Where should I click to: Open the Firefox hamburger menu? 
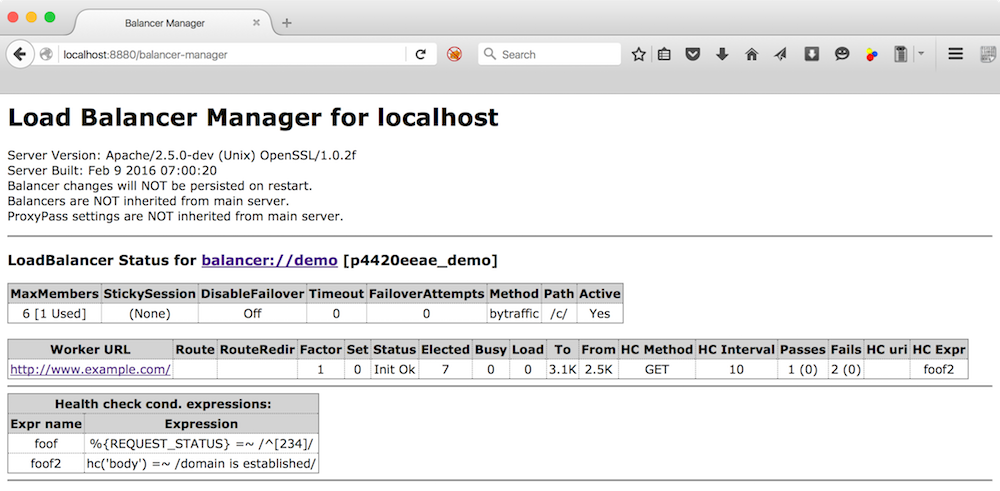[956, 54]
